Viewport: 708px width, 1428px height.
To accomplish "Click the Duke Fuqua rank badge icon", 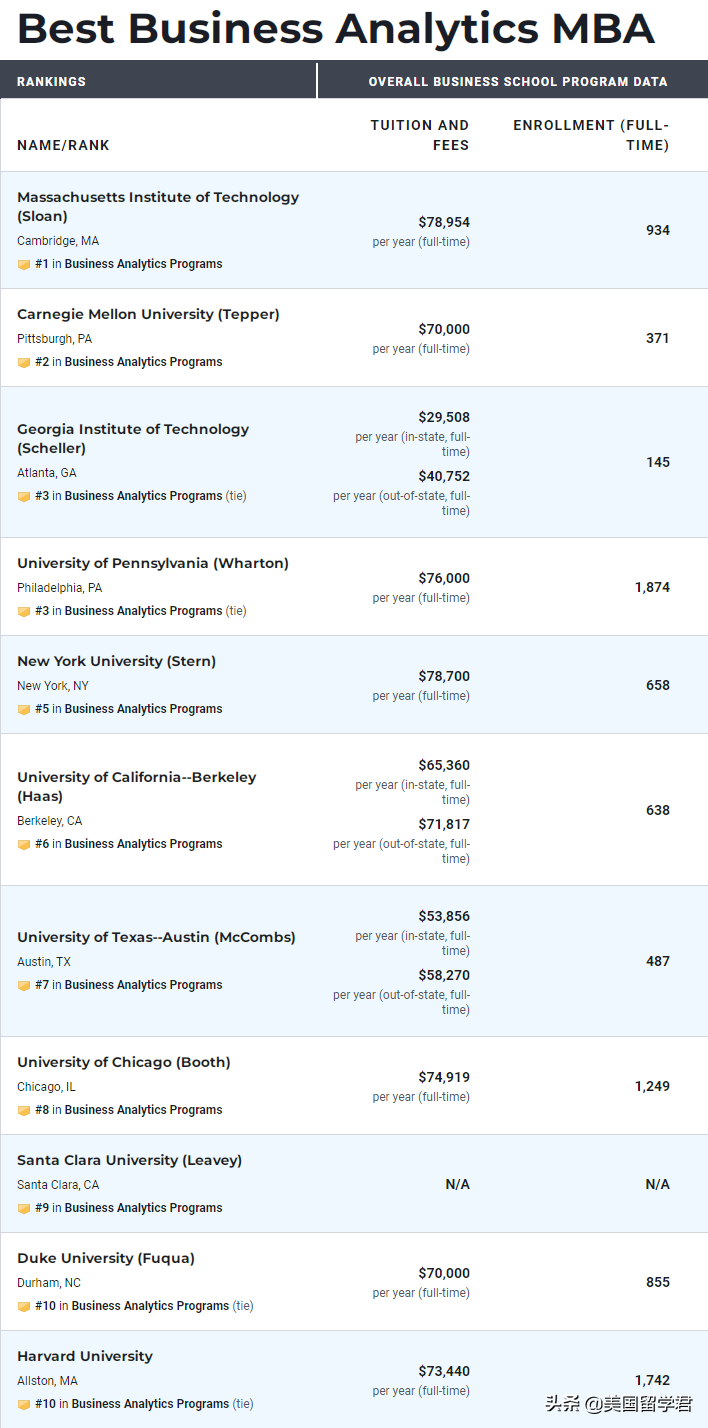I will (x=24, y=1307).
